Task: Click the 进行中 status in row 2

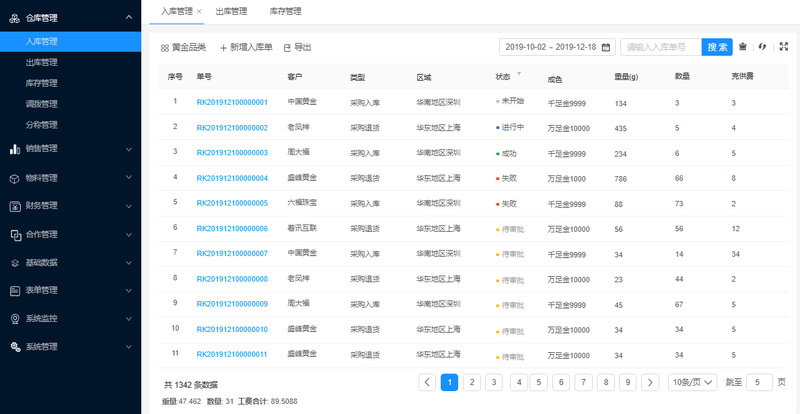Action: pos(510,127)
